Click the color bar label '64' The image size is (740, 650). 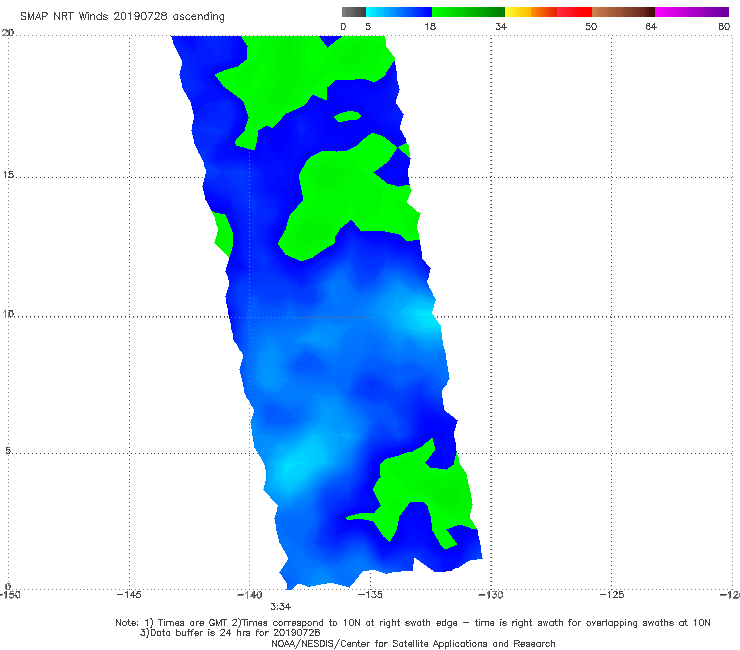(651, 27)
